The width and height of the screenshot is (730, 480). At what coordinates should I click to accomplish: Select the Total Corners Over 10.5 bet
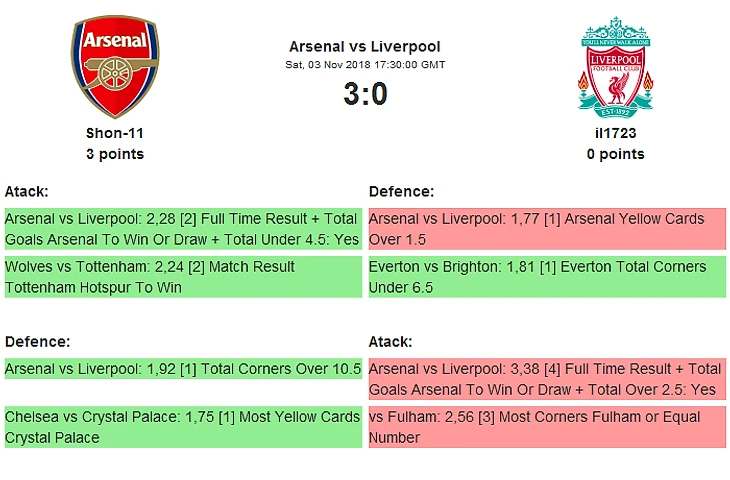(182, 369)
